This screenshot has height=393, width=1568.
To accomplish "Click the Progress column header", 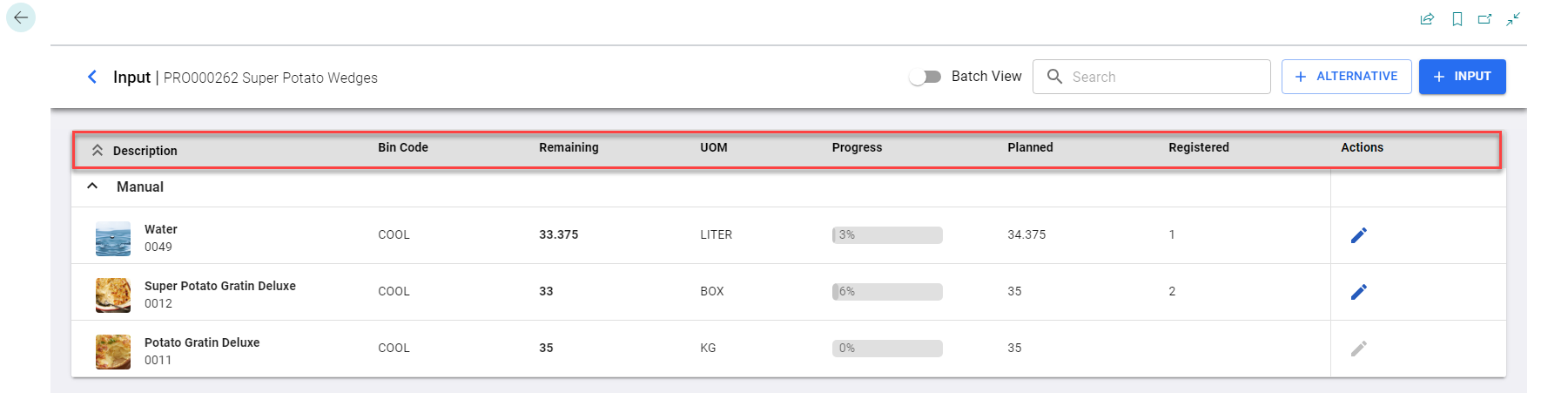I will 857,147.
